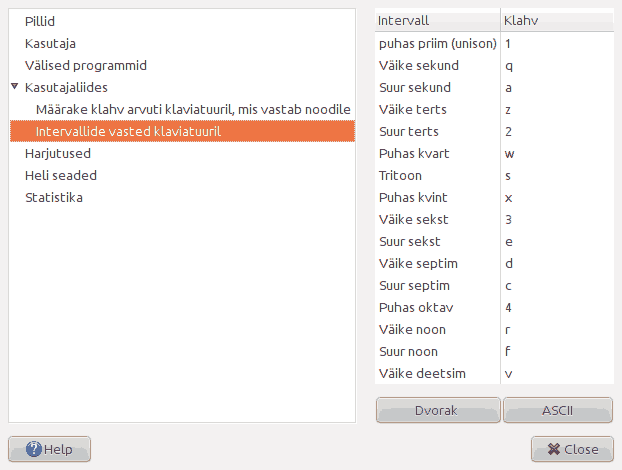Viewport: 622px width, 470px height.
Task: Select Heli seaded in the tree
Action: pyautogui.click(x=61, y=175)
